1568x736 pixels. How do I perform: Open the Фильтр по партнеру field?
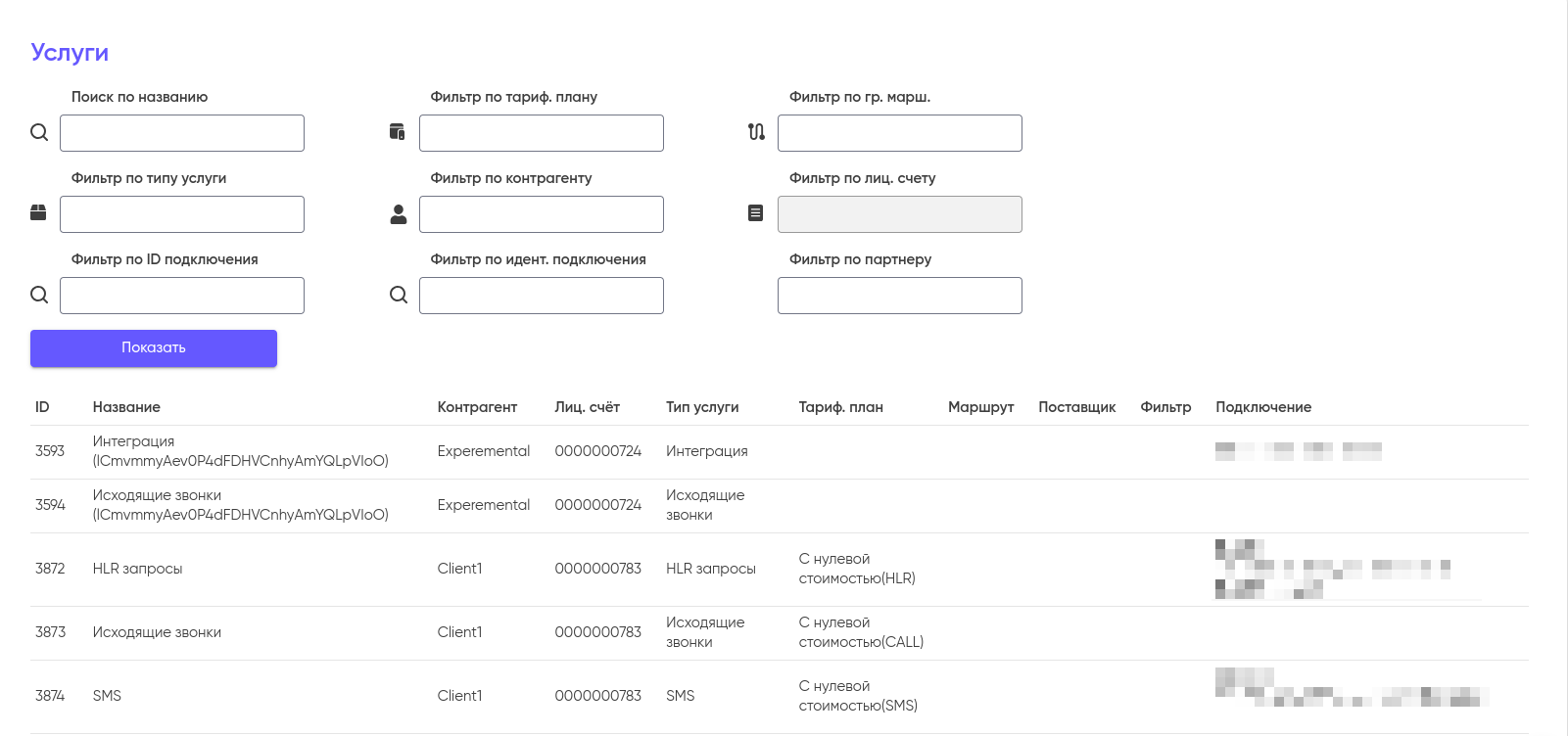pyautogui.click(x=899, y=296)
